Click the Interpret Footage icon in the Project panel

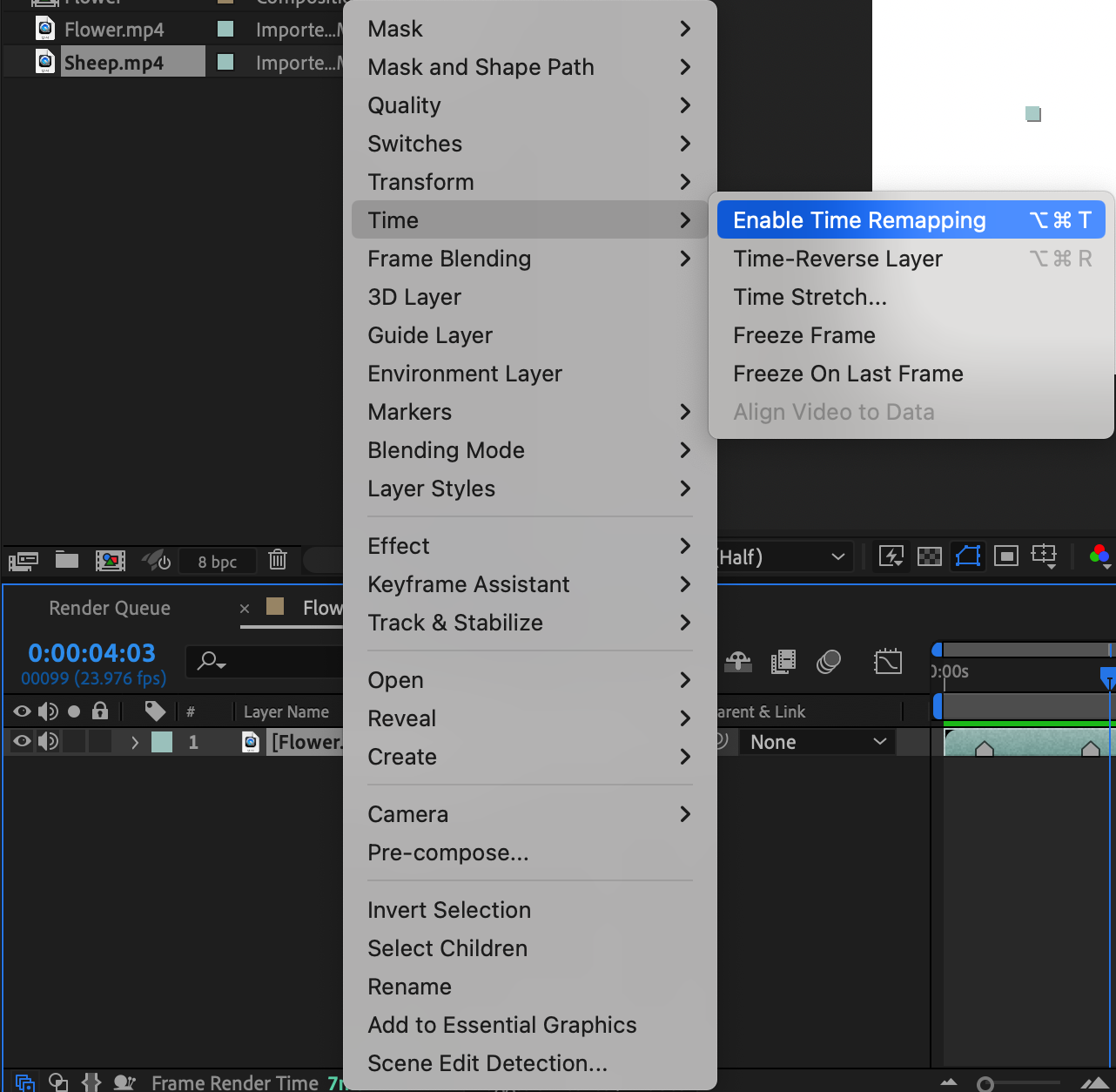24,560
